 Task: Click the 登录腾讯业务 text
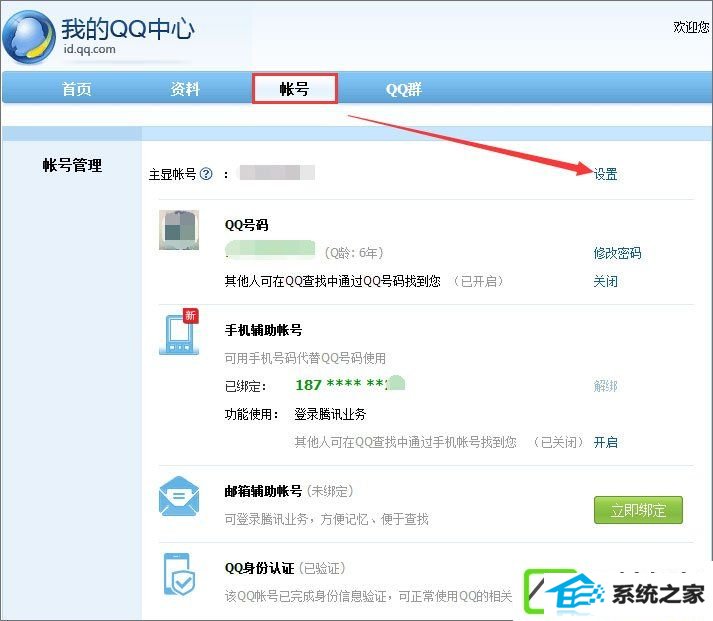tap(330, 414)
